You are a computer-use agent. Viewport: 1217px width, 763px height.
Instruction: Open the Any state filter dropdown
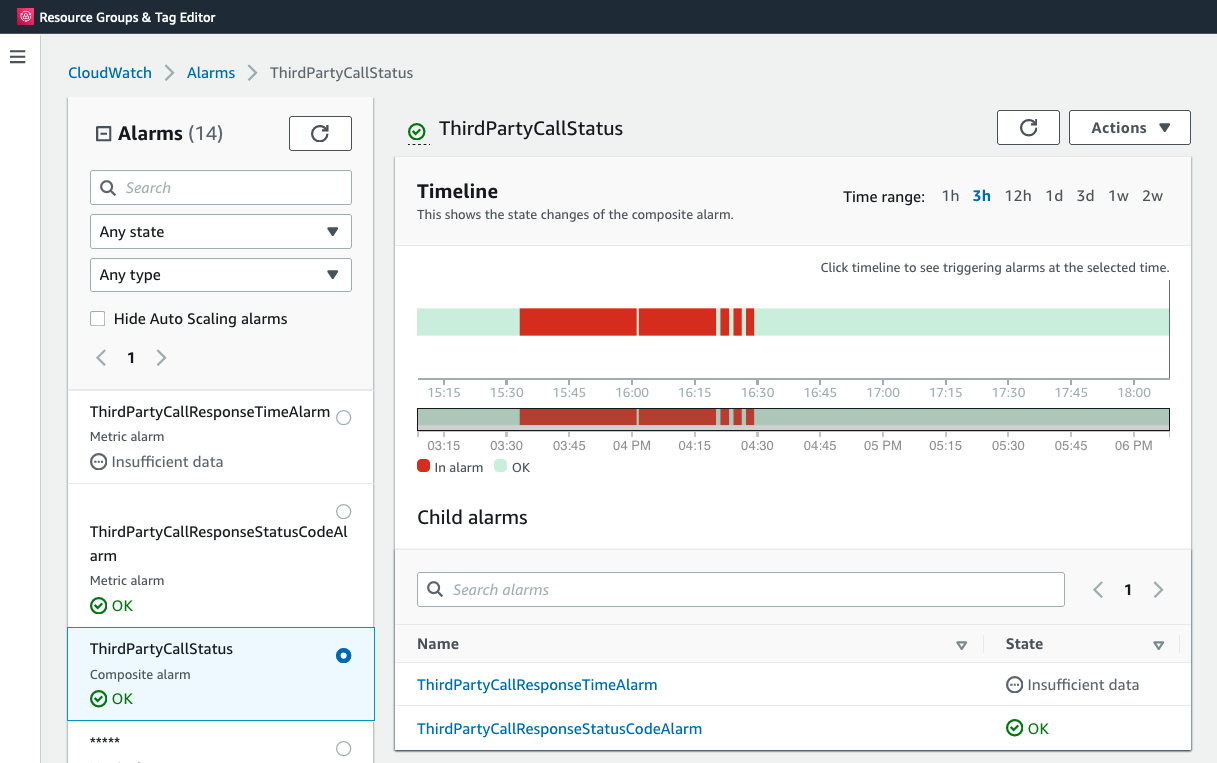tap(221, 232)
